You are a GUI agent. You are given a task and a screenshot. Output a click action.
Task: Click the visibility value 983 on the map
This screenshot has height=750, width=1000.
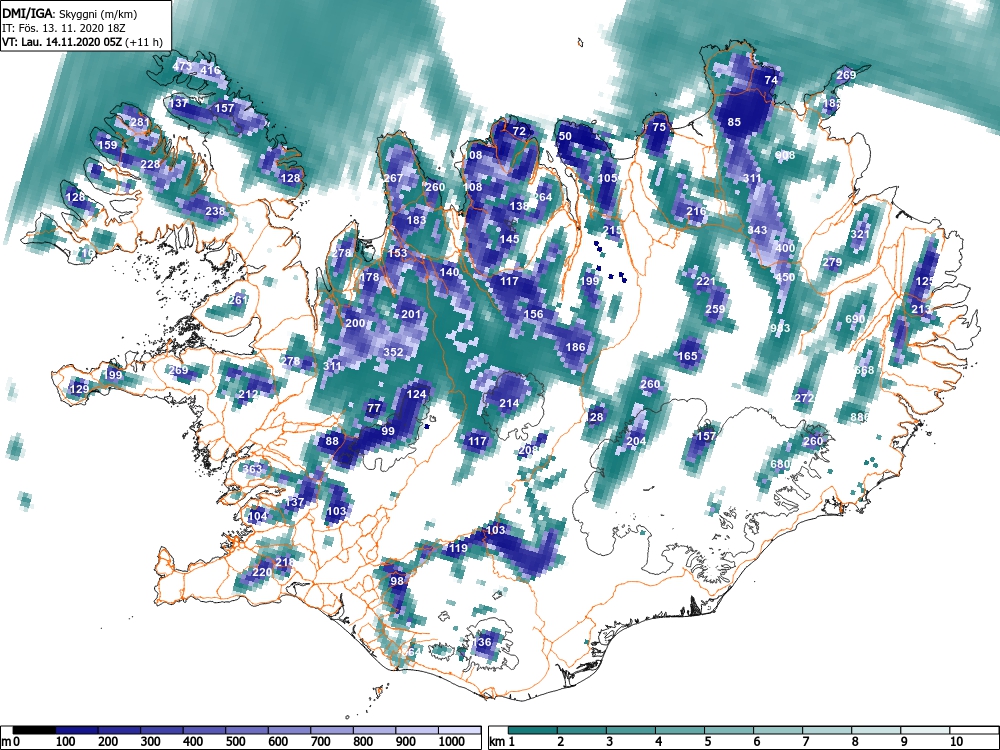(779, 328)
